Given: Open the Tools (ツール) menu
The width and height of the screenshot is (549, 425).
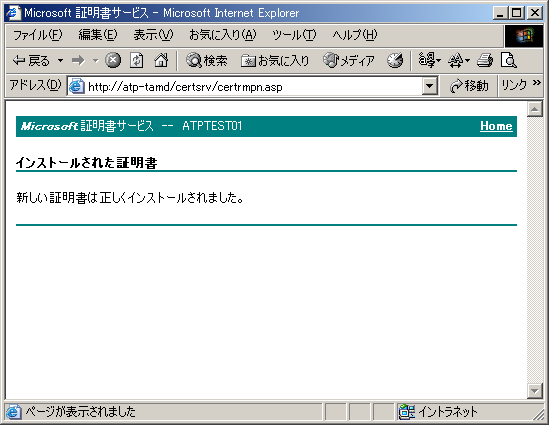Looking at the screenshot, I should click(294, 35).
